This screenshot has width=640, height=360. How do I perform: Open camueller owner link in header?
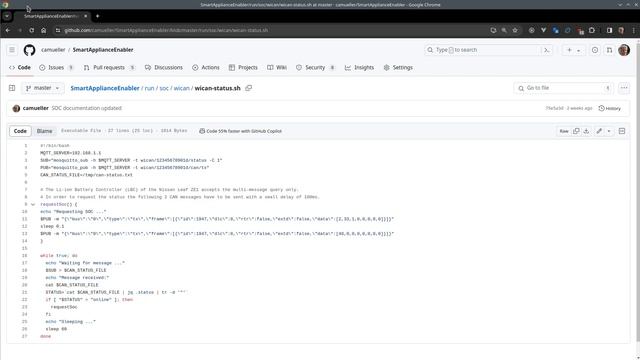point(53,50)
